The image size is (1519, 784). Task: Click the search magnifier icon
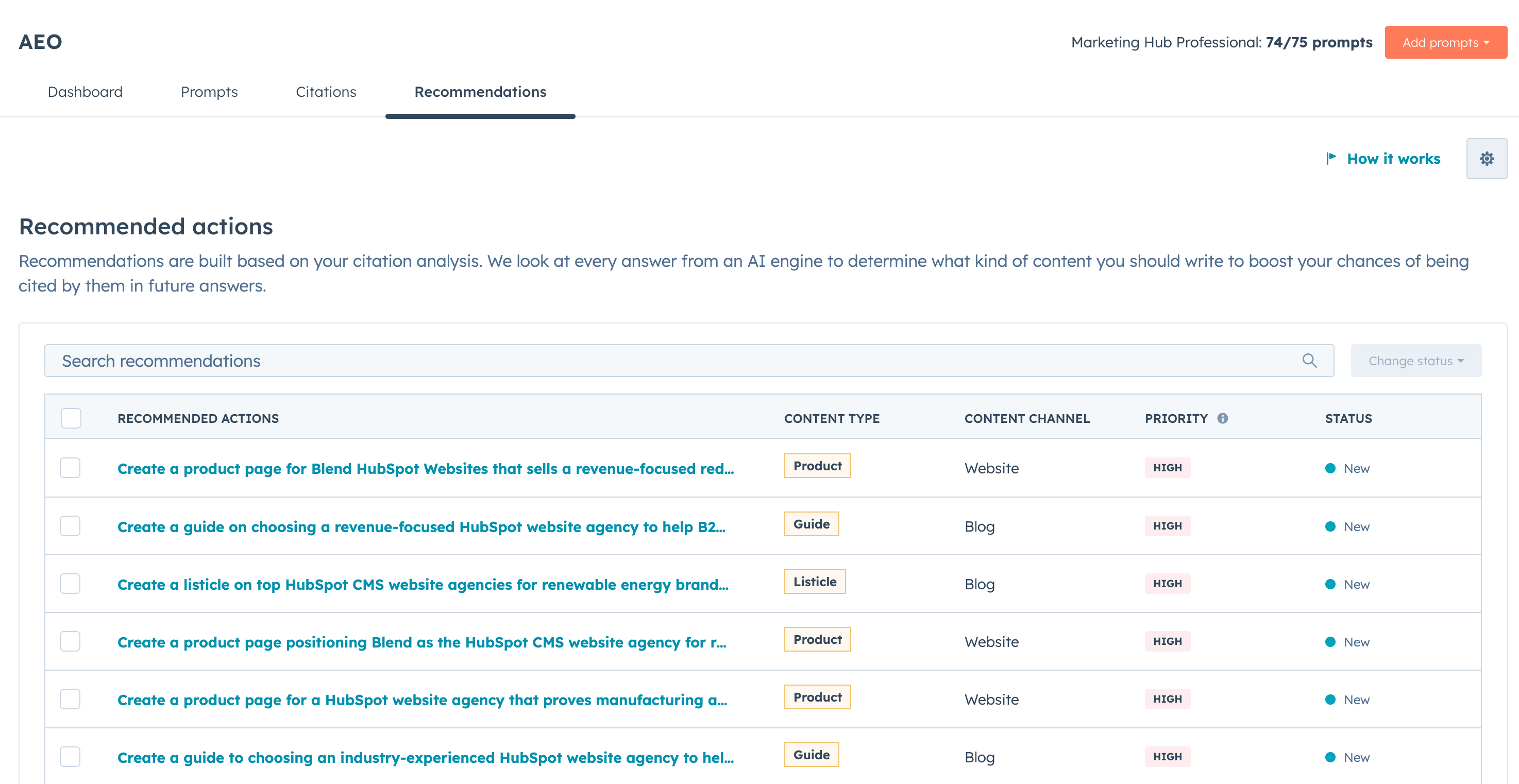pyautogui.click(x=1310, y=360)
